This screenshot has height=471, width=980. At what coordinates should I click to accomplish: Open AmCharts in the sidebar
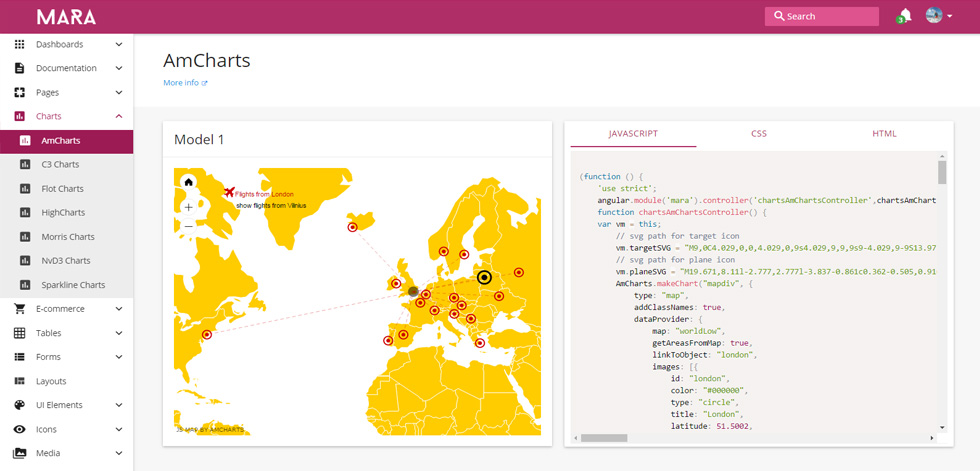(66, 141)
